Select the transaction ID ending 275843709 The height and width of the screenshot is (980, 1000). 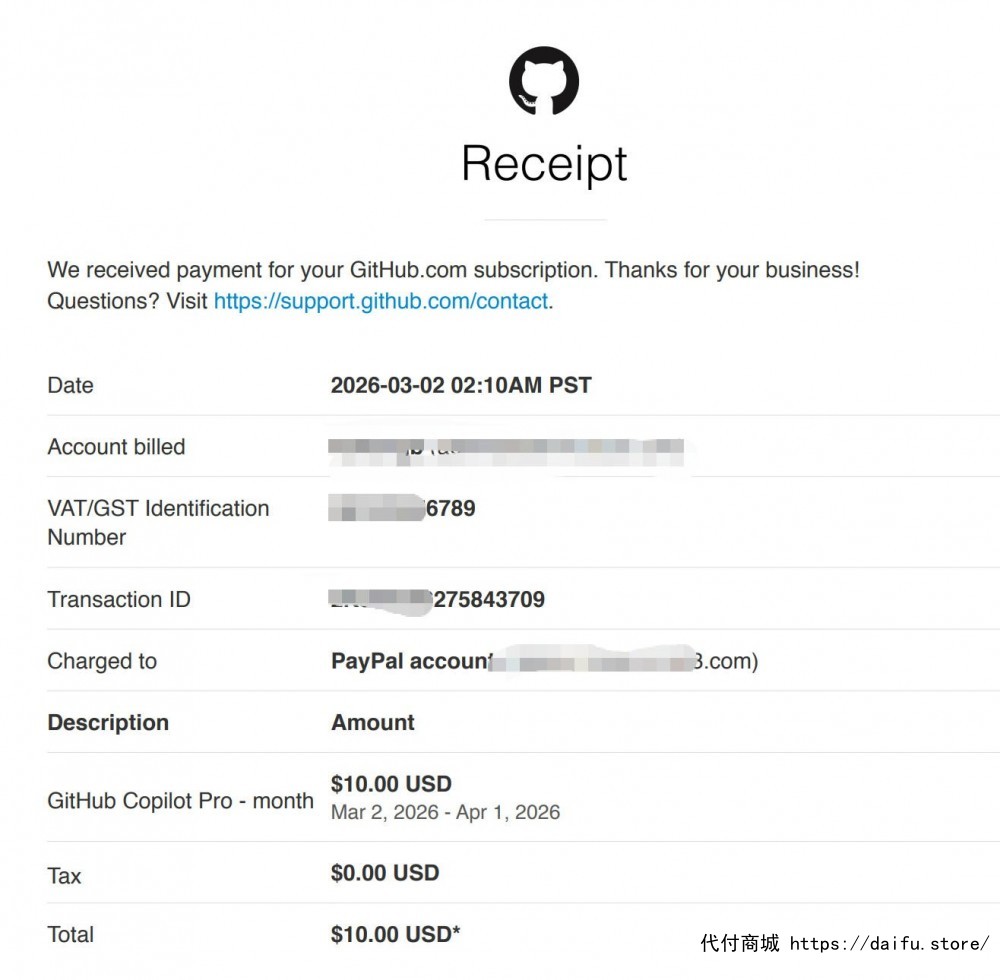pyautogui.click(x=440, y=600)
